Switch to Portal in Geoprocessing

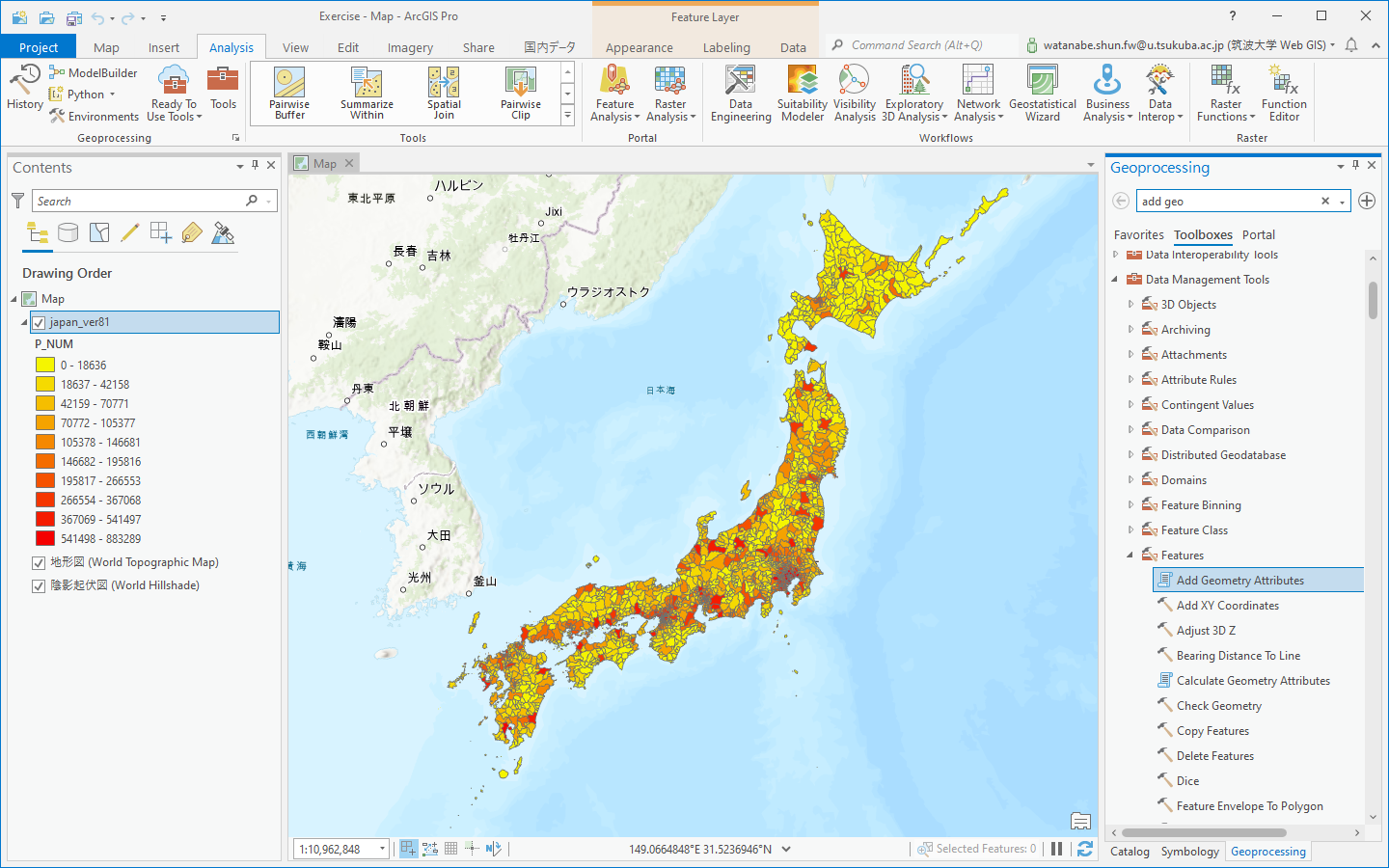tap(1258, 234)
